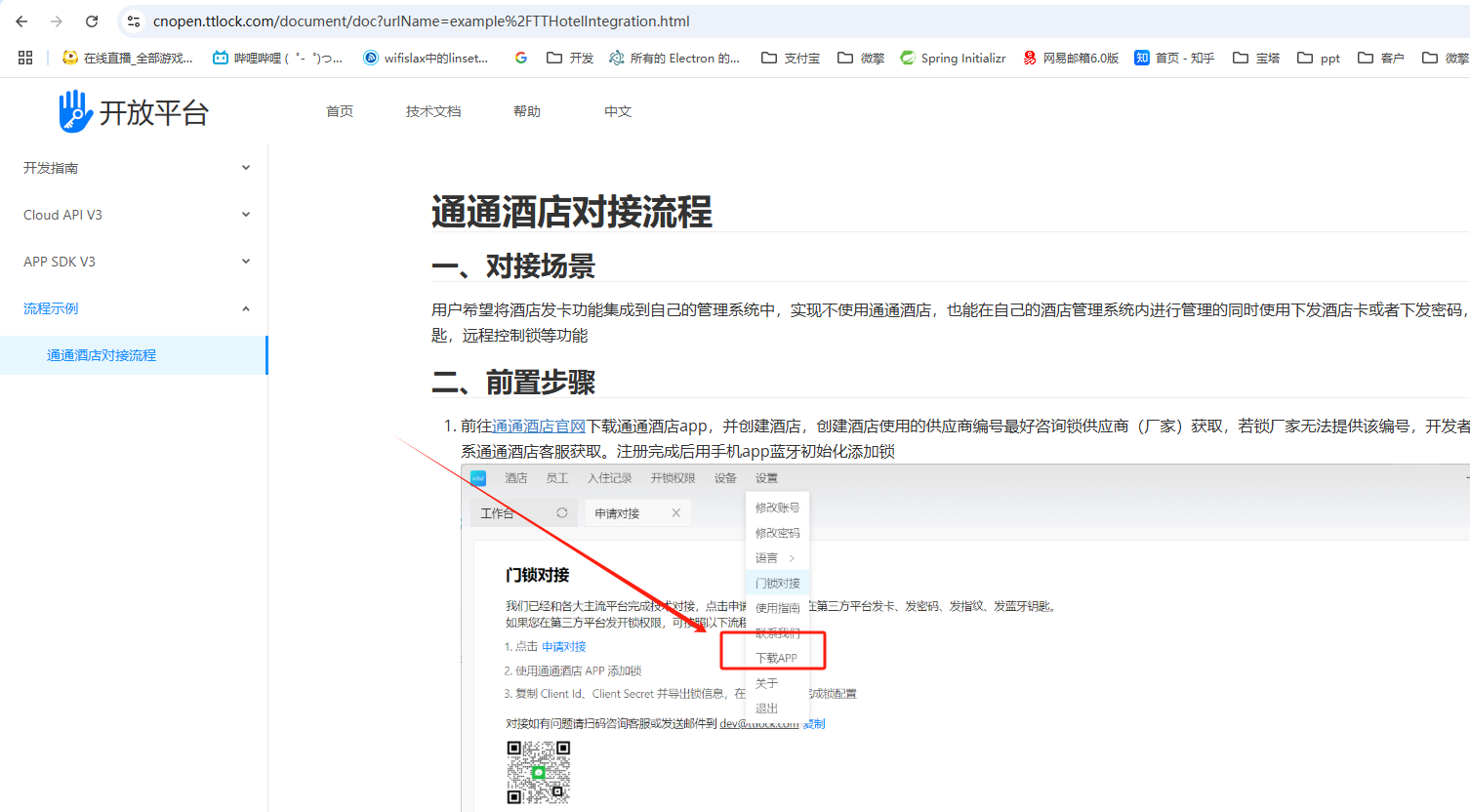Expand the Cloud API V3 section chevron
Image resolution: width=1470 pixels, height=812 pixels.
pyautogui.click(x=246, y=215)
